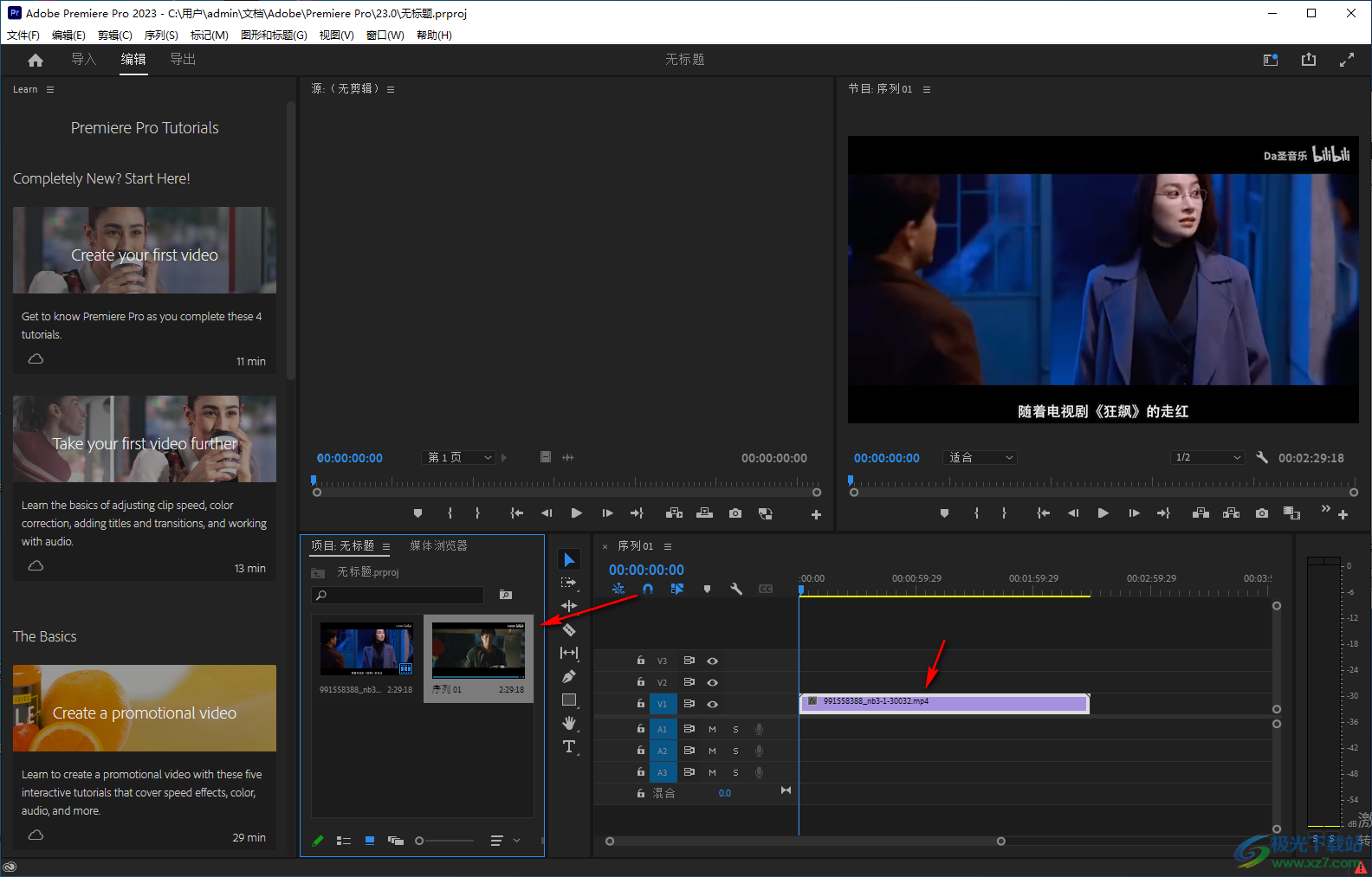This screenshot has width=1372, height=877.
Task: Open sort icons dropdown in project panel
Action: pos(505,841)
